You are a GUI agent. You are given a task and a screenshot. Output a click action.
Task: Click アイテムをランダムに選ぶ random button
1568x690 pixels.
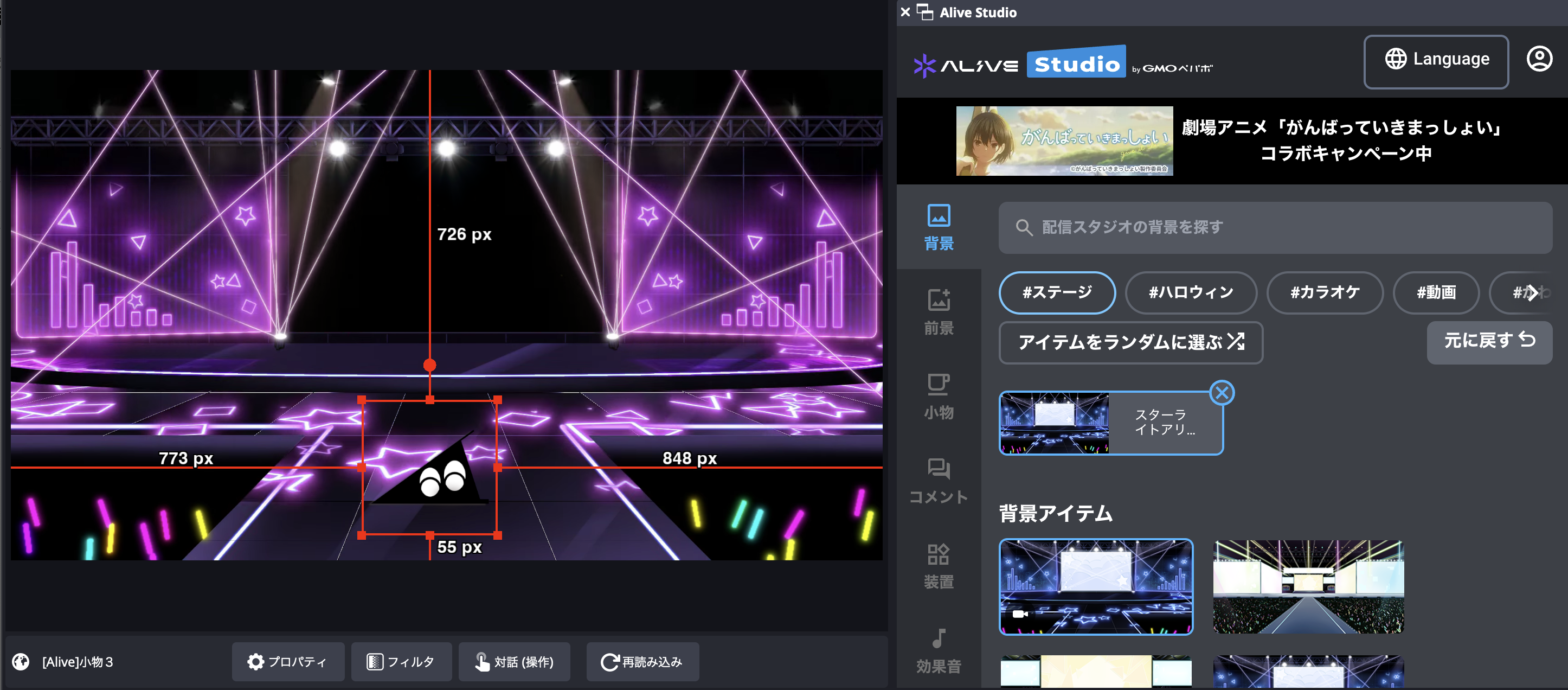1130,342
